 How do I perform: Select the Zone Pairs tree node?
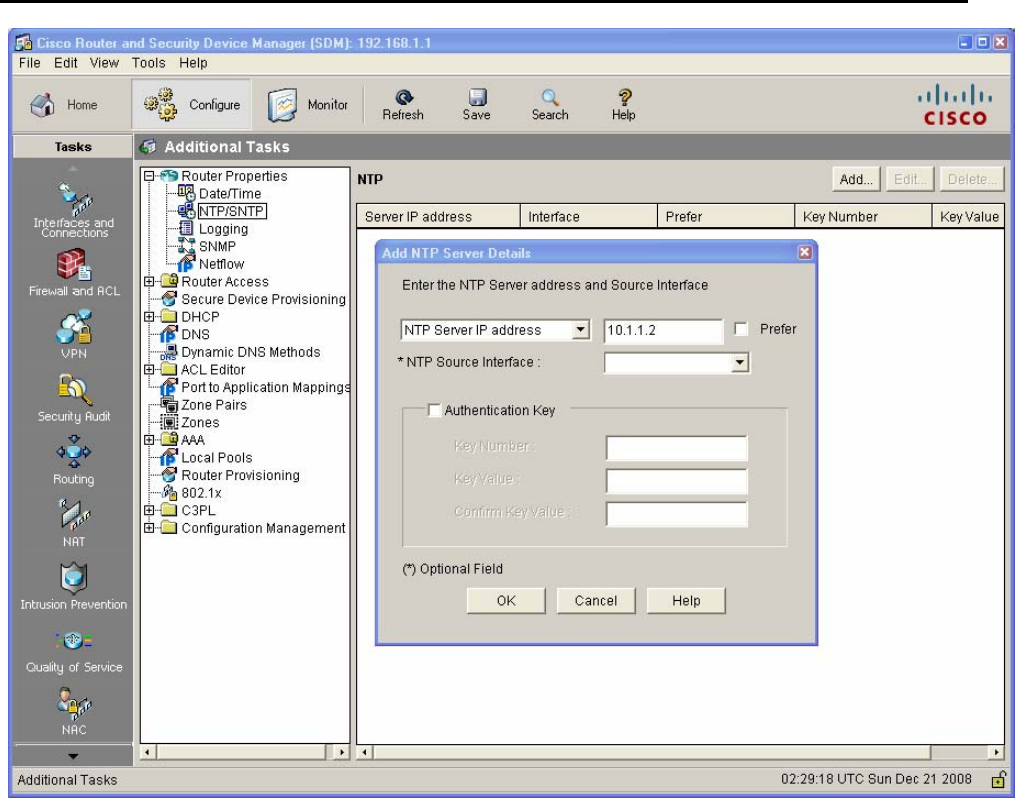tap(214, 405)
